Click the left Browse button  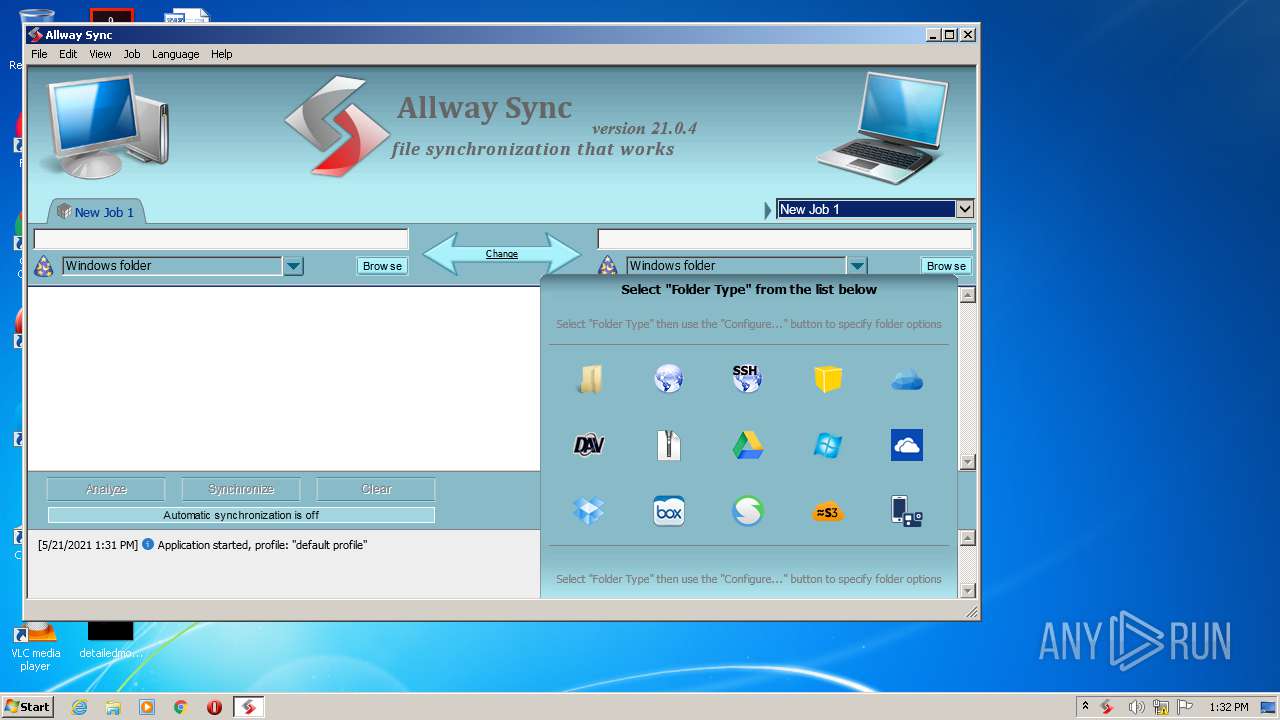coord(382,266)
